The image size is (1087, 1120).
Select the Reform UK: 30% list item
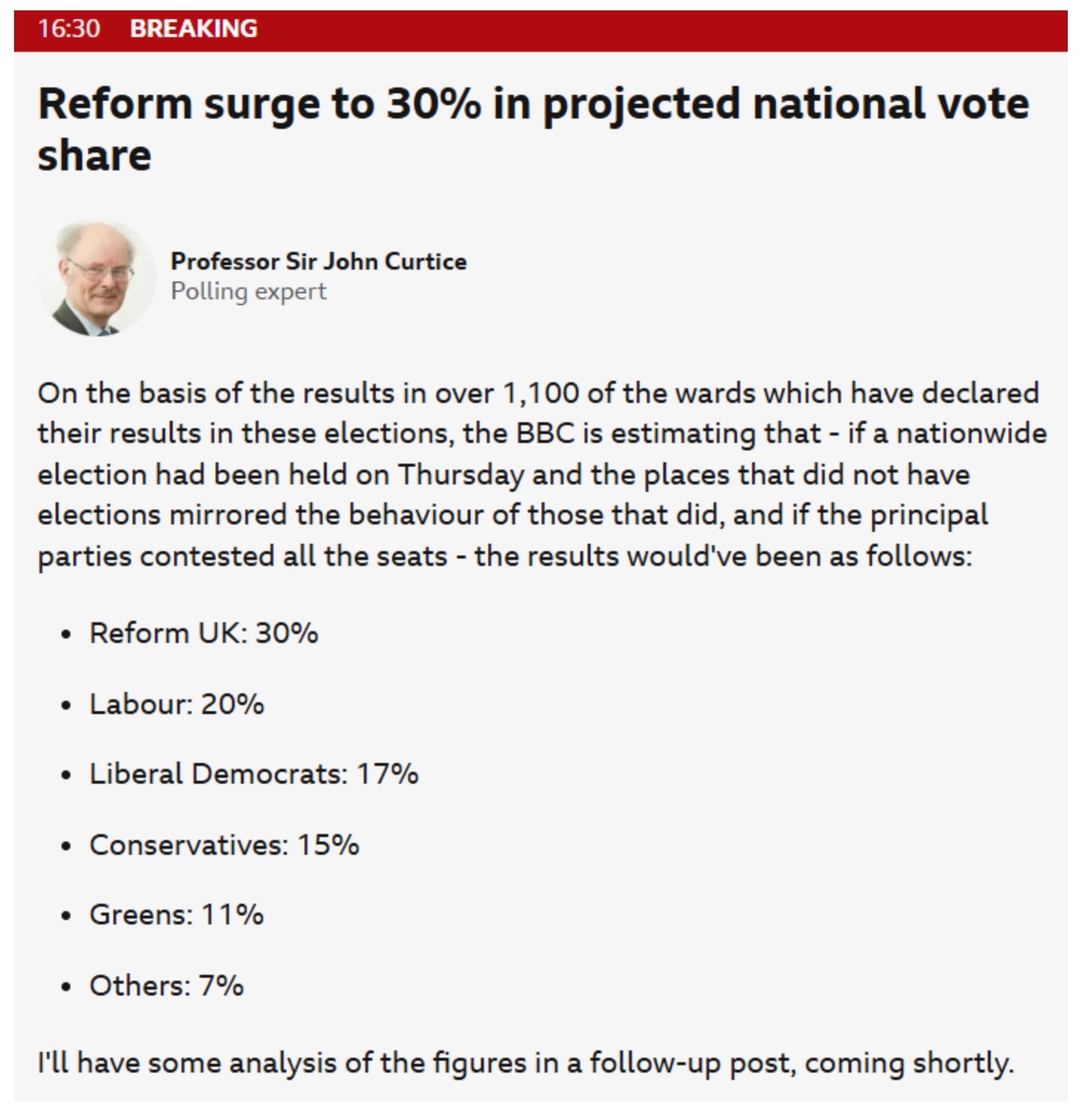[x=204, y=633]
